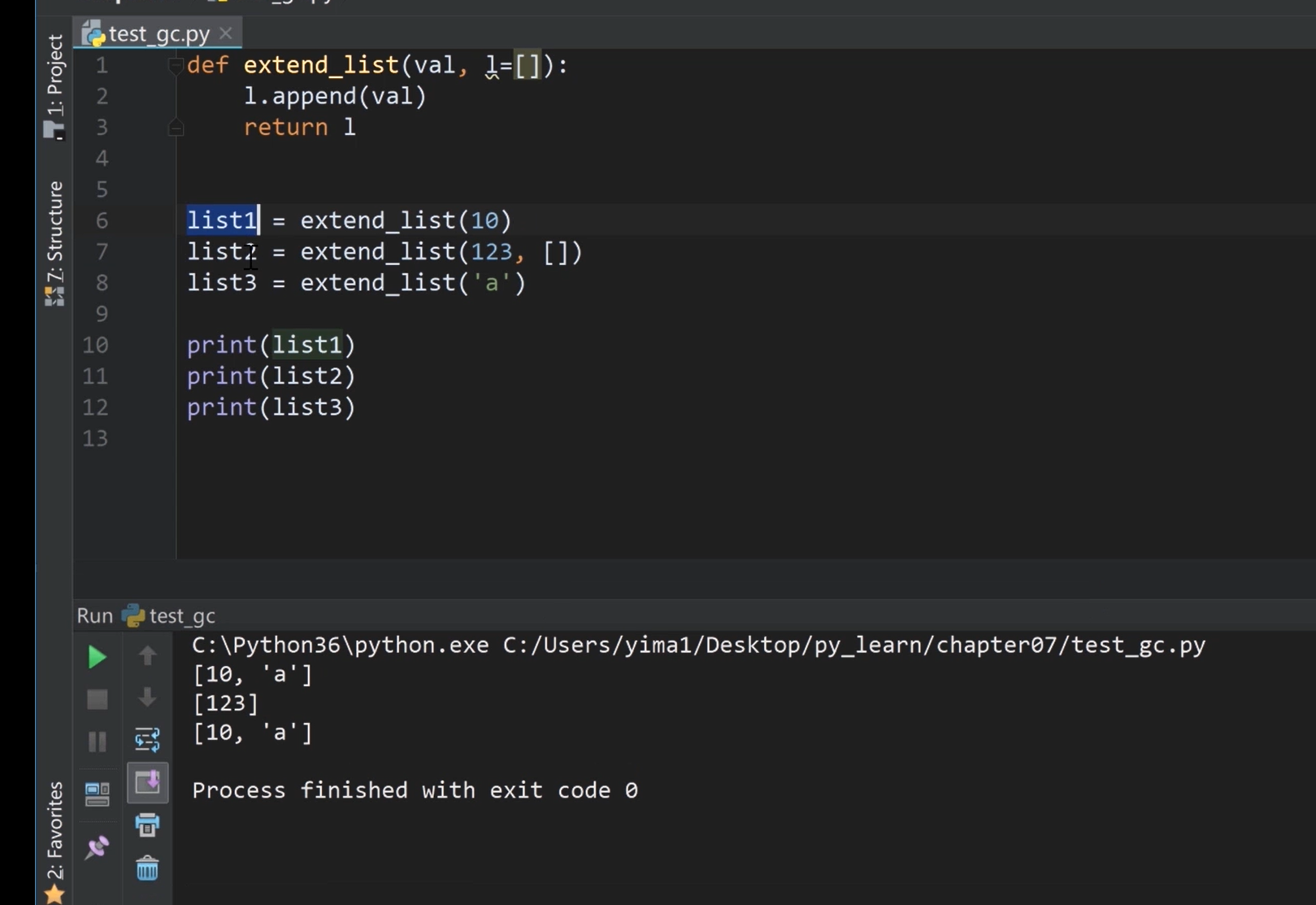Pin the Run tab with the pushpin icon
1316x905 pixels.
click(x=97, y=847)
